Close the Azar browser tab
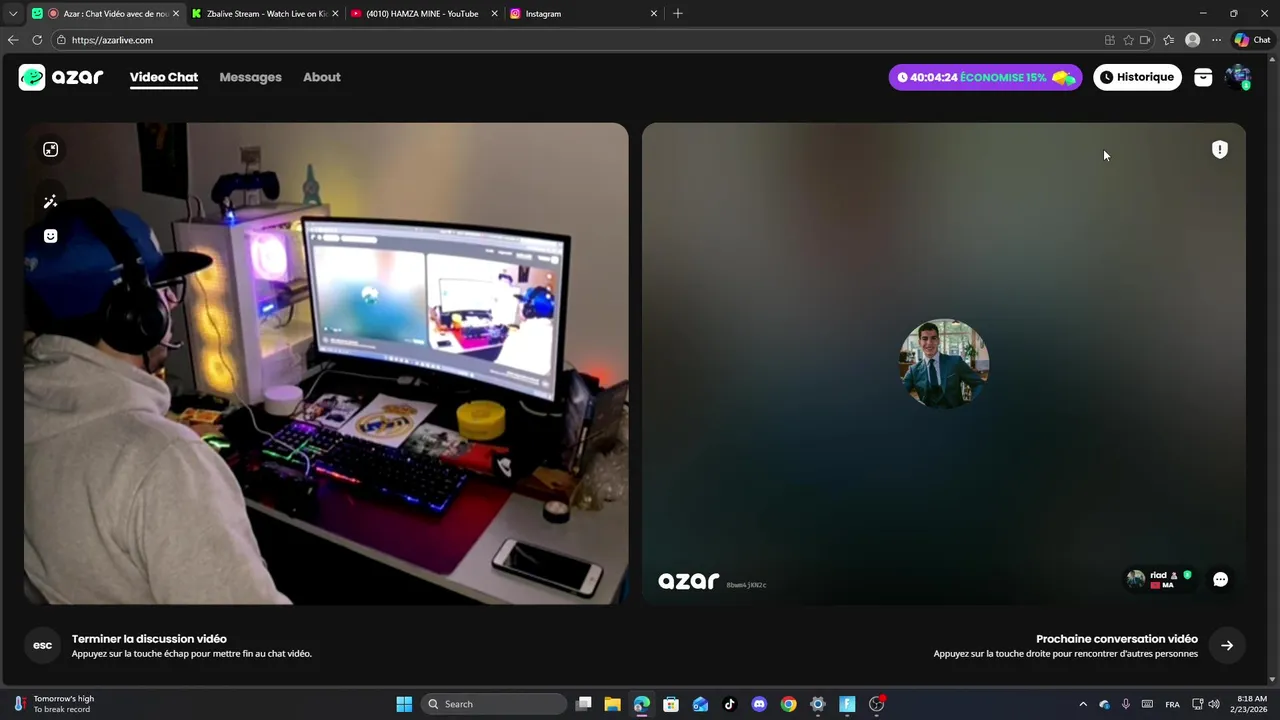Image resolution: width=1280 pixels, height=720 pixels. point(177,14)
